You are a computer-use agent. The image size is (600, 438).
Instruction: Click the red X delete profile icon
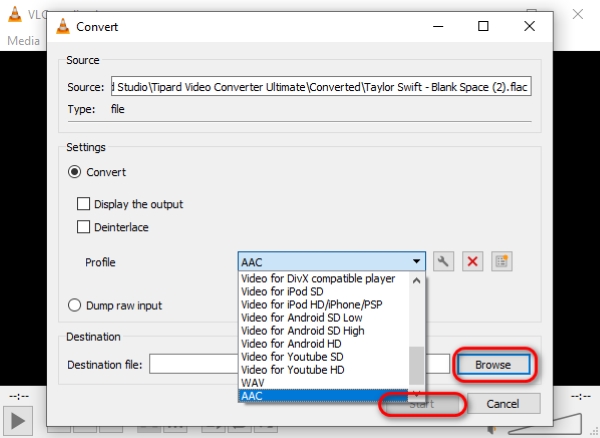[473, 262]
